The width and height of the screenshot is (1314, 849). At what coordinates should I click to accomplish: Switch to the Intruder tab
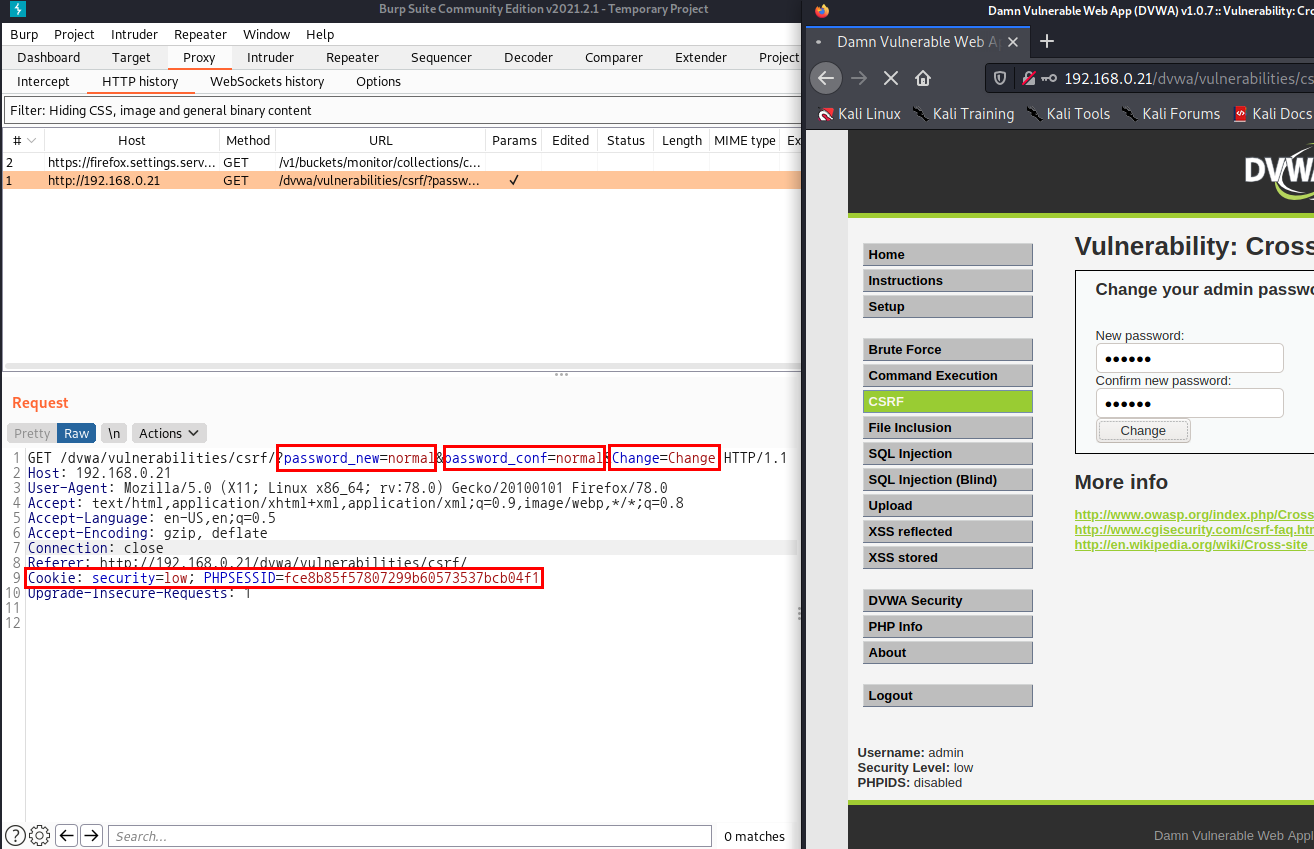point(270,57)
